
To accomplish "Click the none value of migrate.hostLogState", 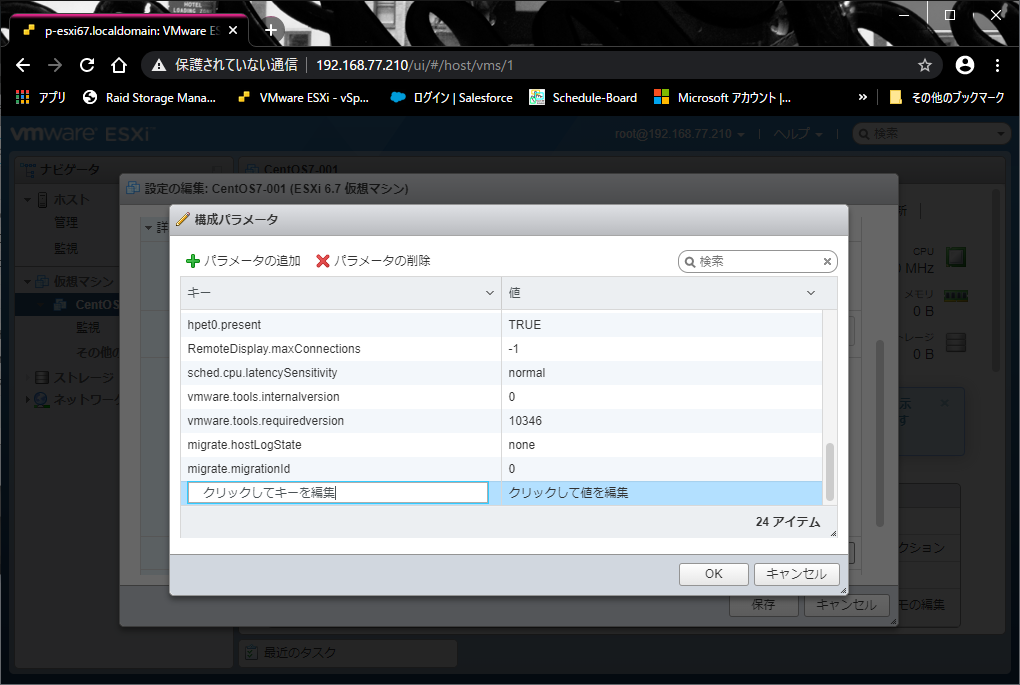I will pyautogui.click(x=522, y=445).
